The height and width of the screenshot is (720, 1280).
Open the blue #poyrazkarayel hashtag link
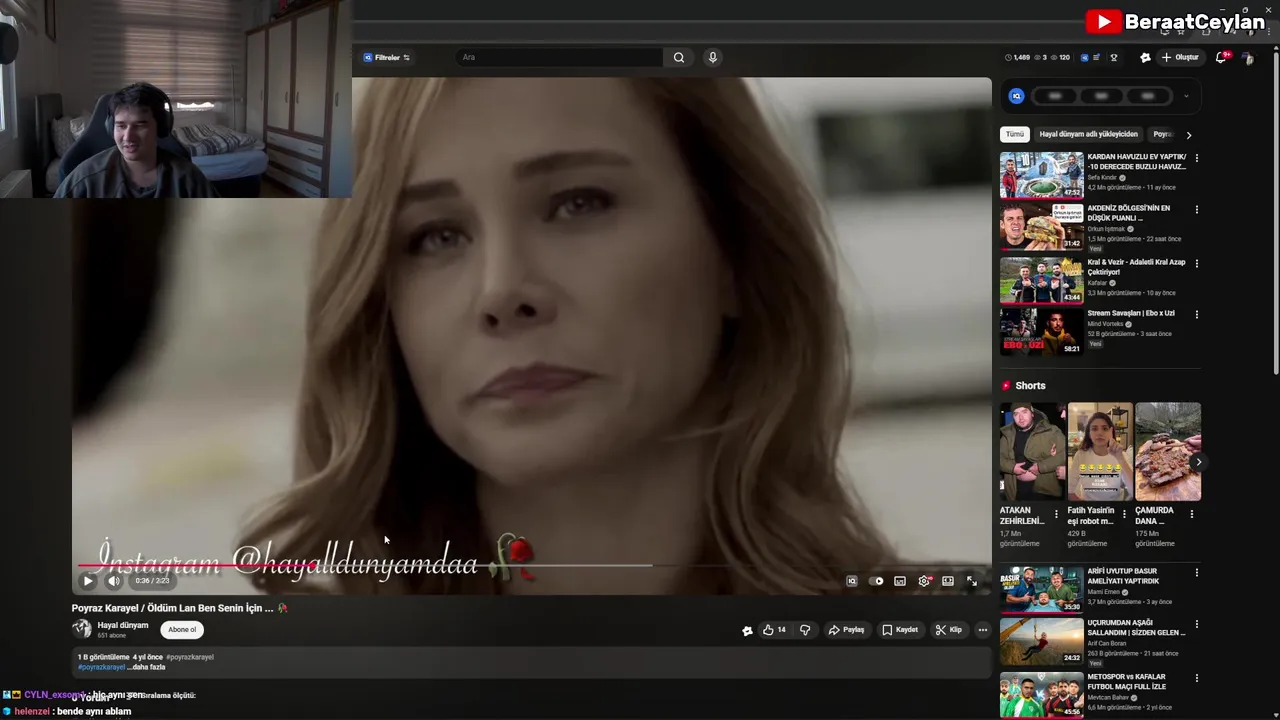pos(102,667)
